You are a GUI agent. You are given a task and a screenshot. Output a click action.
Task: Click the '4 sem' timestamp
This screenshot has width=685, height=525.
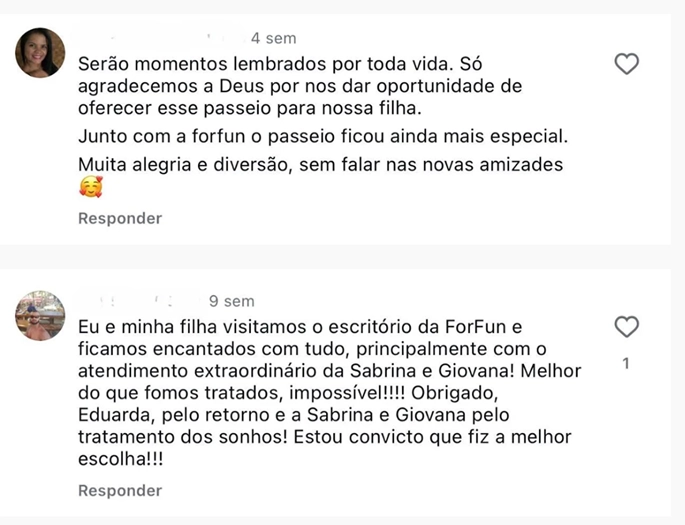(x=274, y=38)
